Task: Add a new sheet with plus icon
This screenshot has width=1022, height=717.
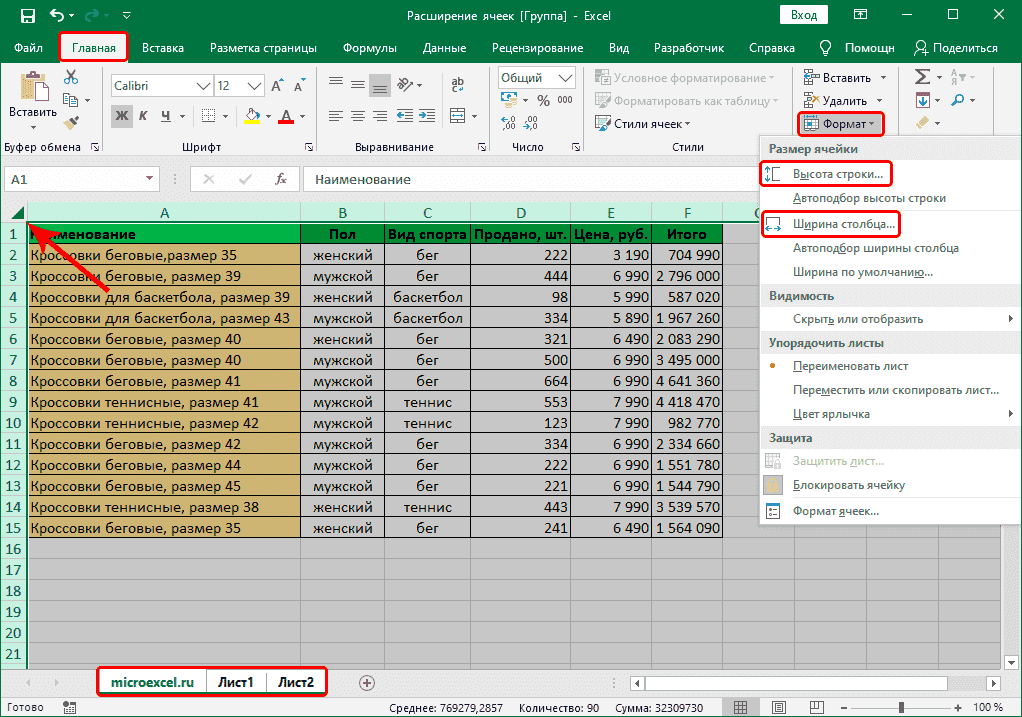Action: coord(367,682)
